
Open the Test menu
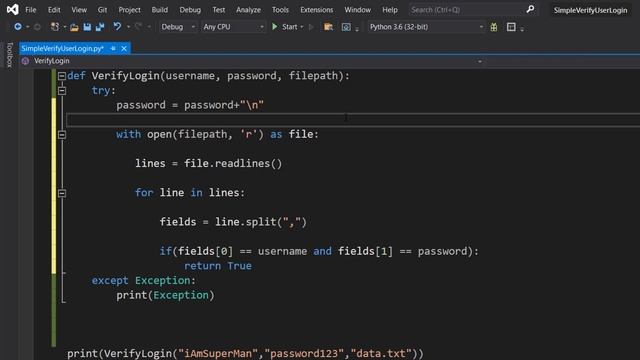tap(218, 9)
